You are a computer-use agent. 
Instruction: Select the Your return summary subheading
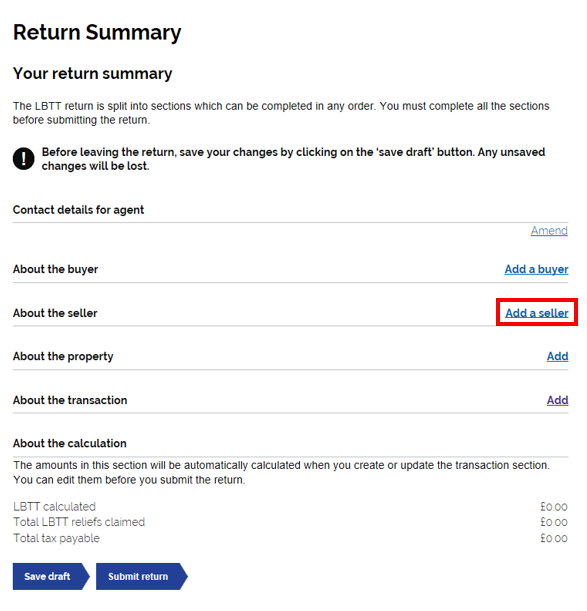coord(92,74)
